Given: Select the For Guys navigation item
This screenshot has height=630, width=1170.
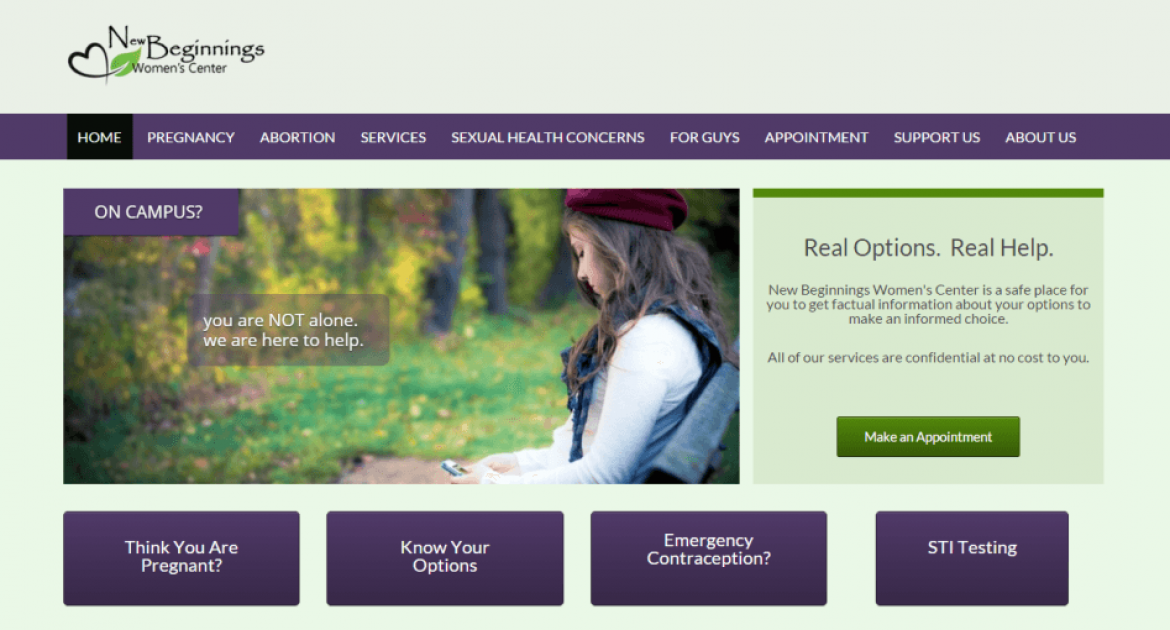Looking at the screenshot, I should (704, 137).
